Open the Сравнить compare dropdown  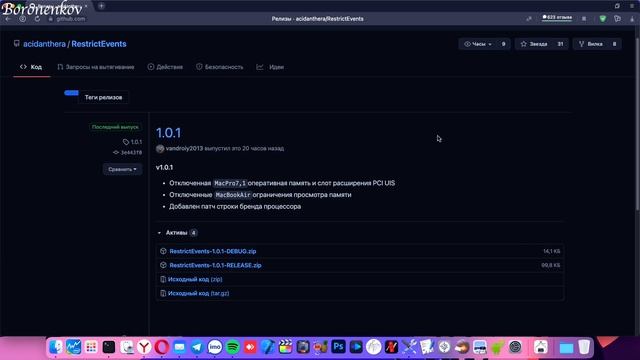pos(122,169)
